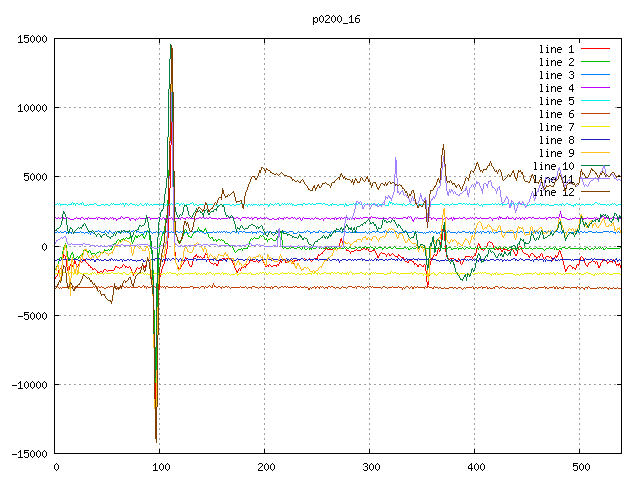Click the 100 x-axis tick label
This screenshot has height=480, width=640.
[160, 467]
